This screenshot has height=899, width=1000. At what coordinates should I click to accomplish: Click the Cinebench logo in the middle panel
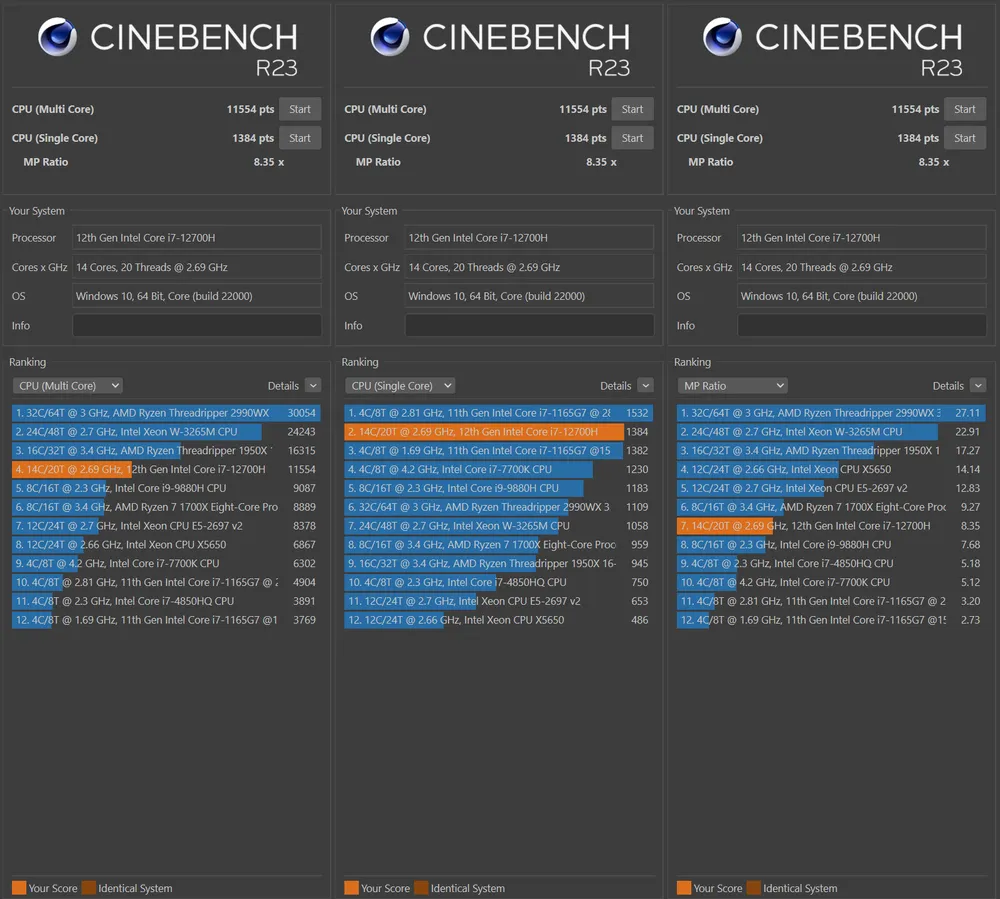point(390,38)
